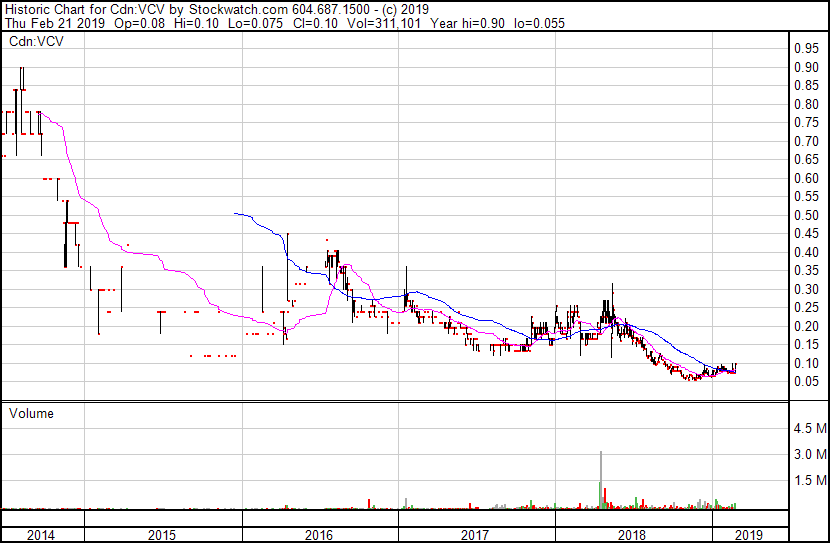The image size is (830, 543).
Task: Click the 'Volume' panel label
Action: click(x=31, y=413)
